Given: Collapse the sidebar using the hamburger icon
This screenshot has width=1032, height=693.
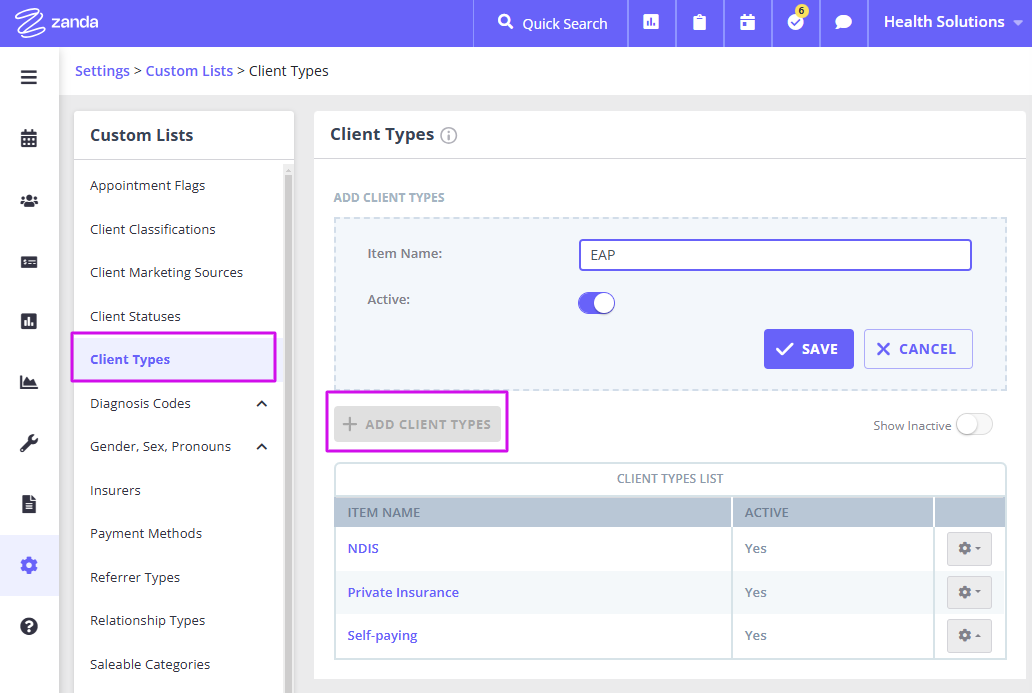Looking at the screenshot, I should point(29,77).
